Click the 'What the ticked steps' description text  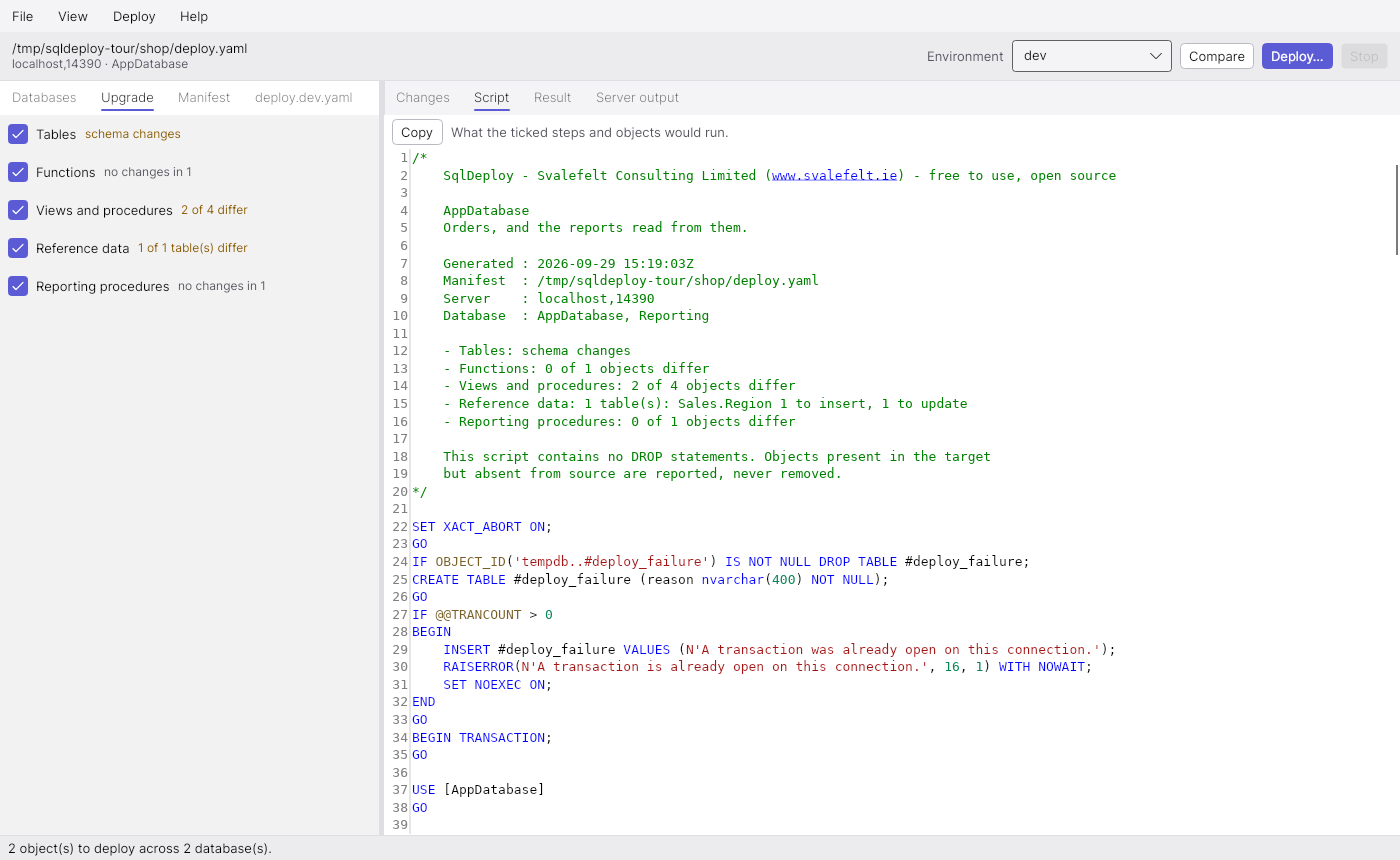[x=590, y=132]
